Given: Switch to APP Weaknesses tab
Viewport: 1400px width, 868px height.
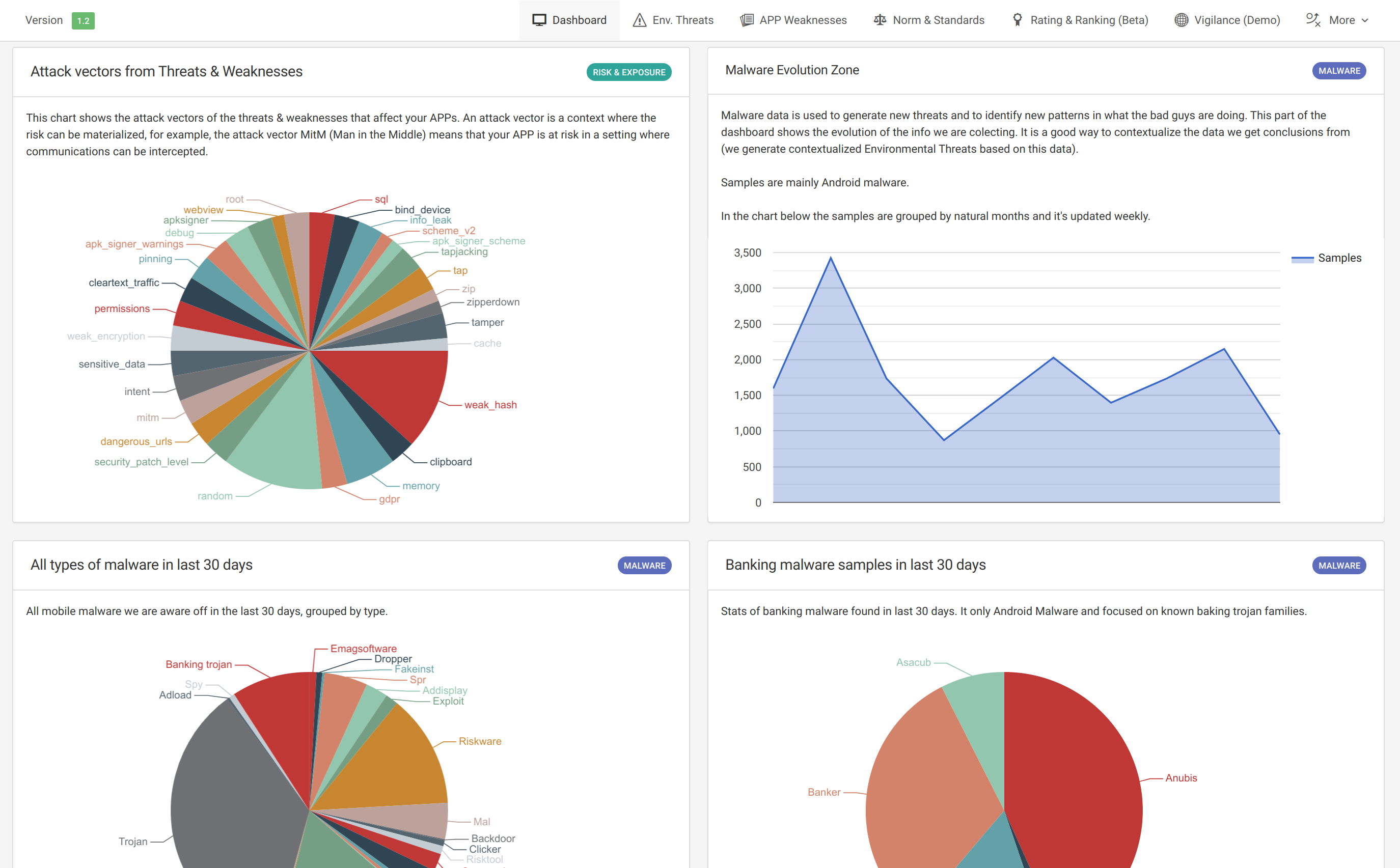Looking at the screenshot, I should tap(802, 20).
